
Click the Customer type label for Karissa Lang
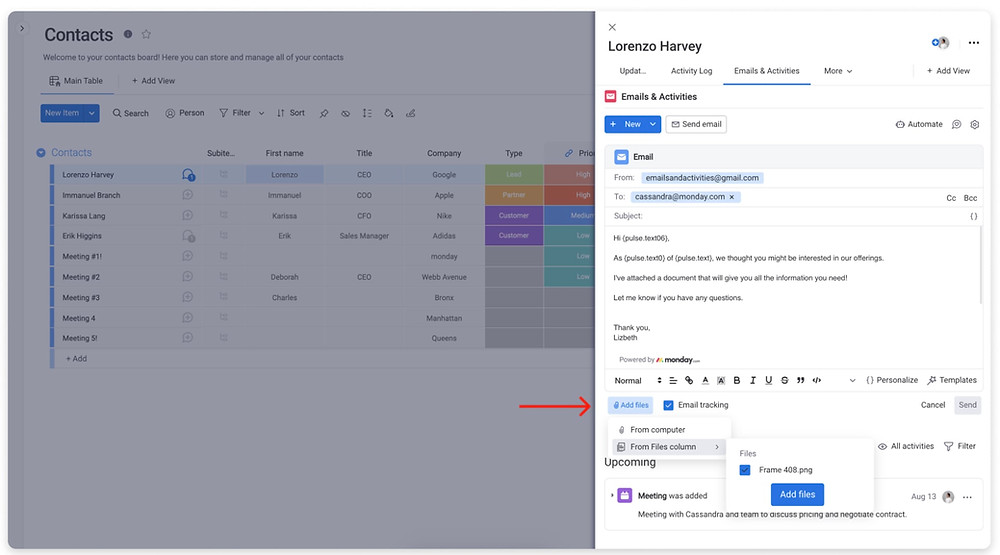(x=513, y=216)
